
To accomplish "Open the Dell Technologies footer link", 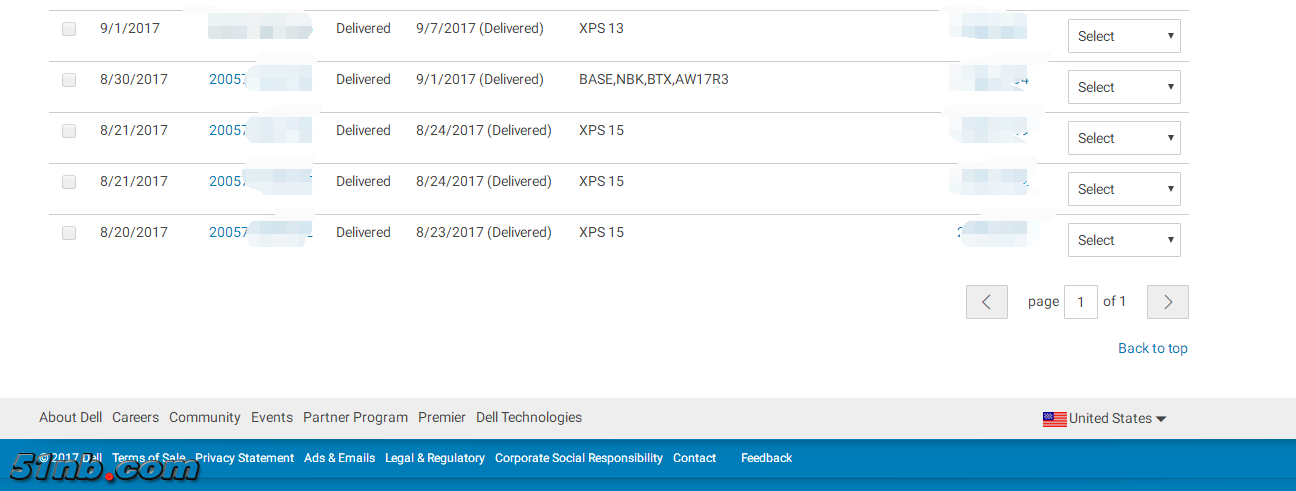I will 529,418.
